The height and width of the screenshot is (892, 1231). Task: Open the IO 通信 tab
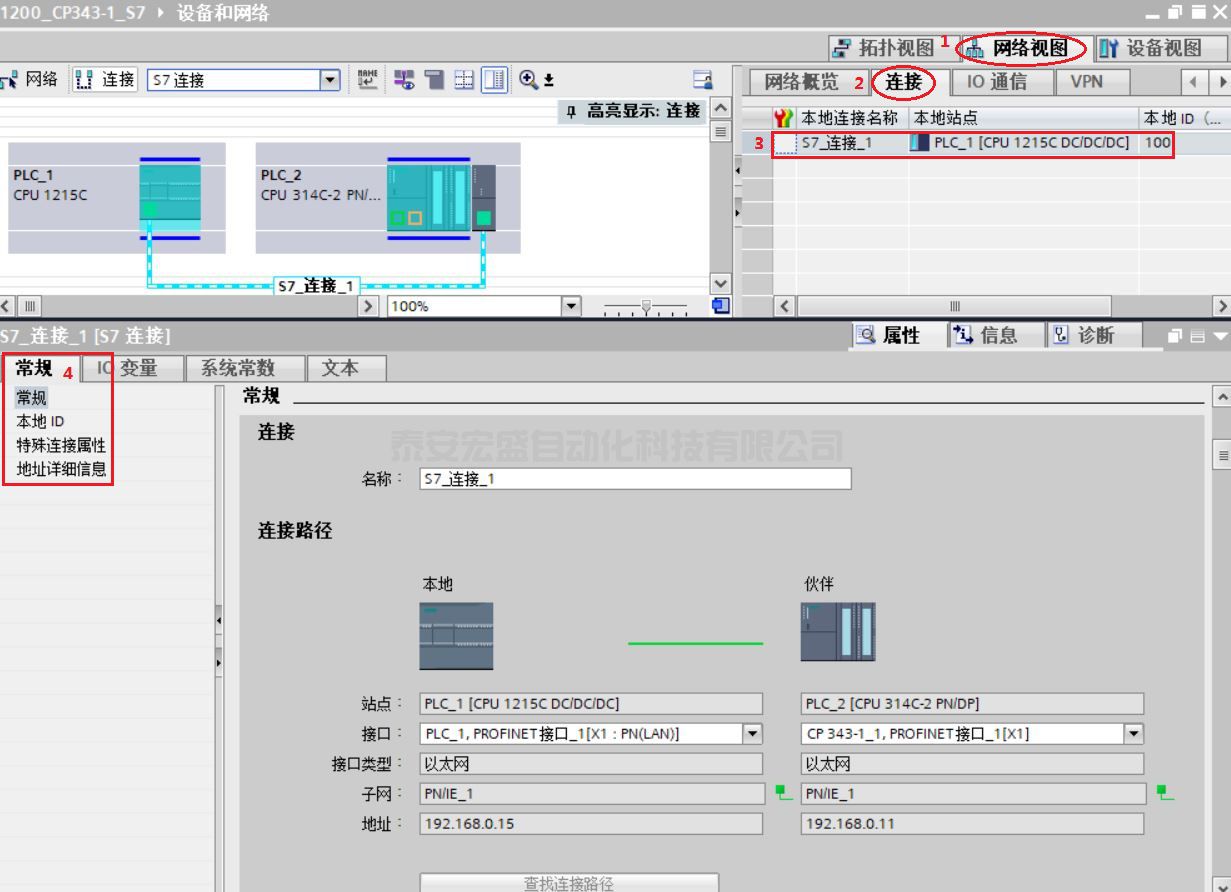coord(995,82)
